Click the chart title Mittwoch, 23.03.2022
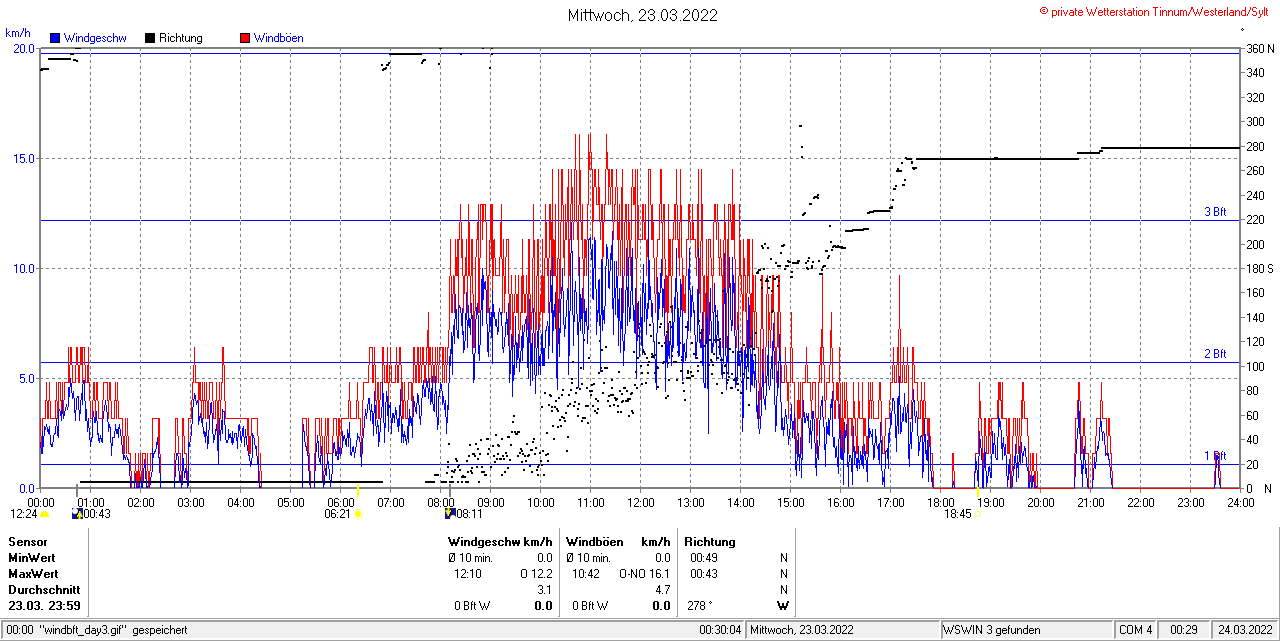Screen dimensions: 1280x641 coord(642,15)
